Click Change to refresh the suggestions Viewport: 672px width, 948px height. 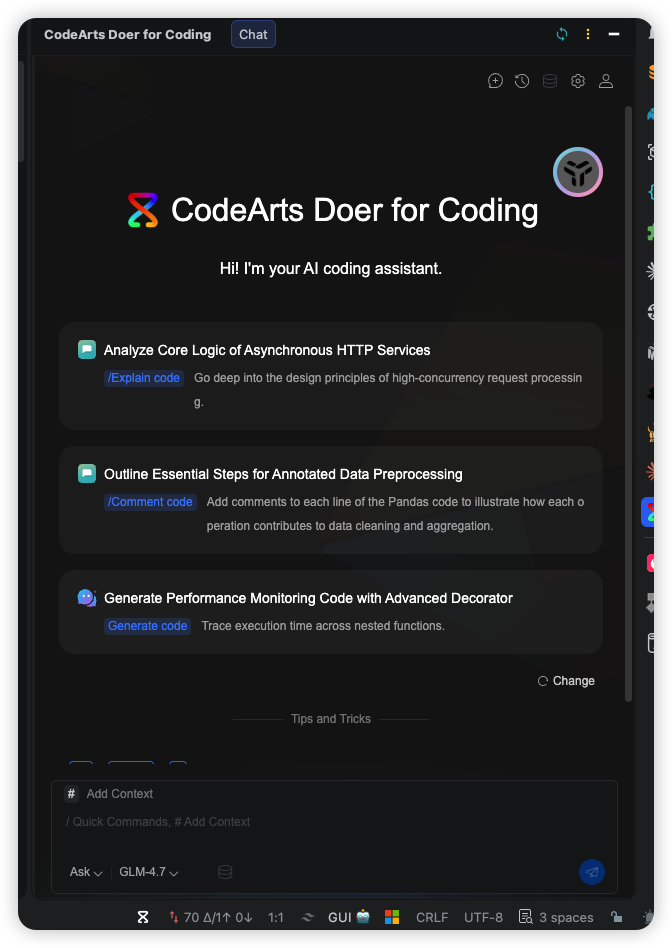pyautogui.click(x=566, y=681)
